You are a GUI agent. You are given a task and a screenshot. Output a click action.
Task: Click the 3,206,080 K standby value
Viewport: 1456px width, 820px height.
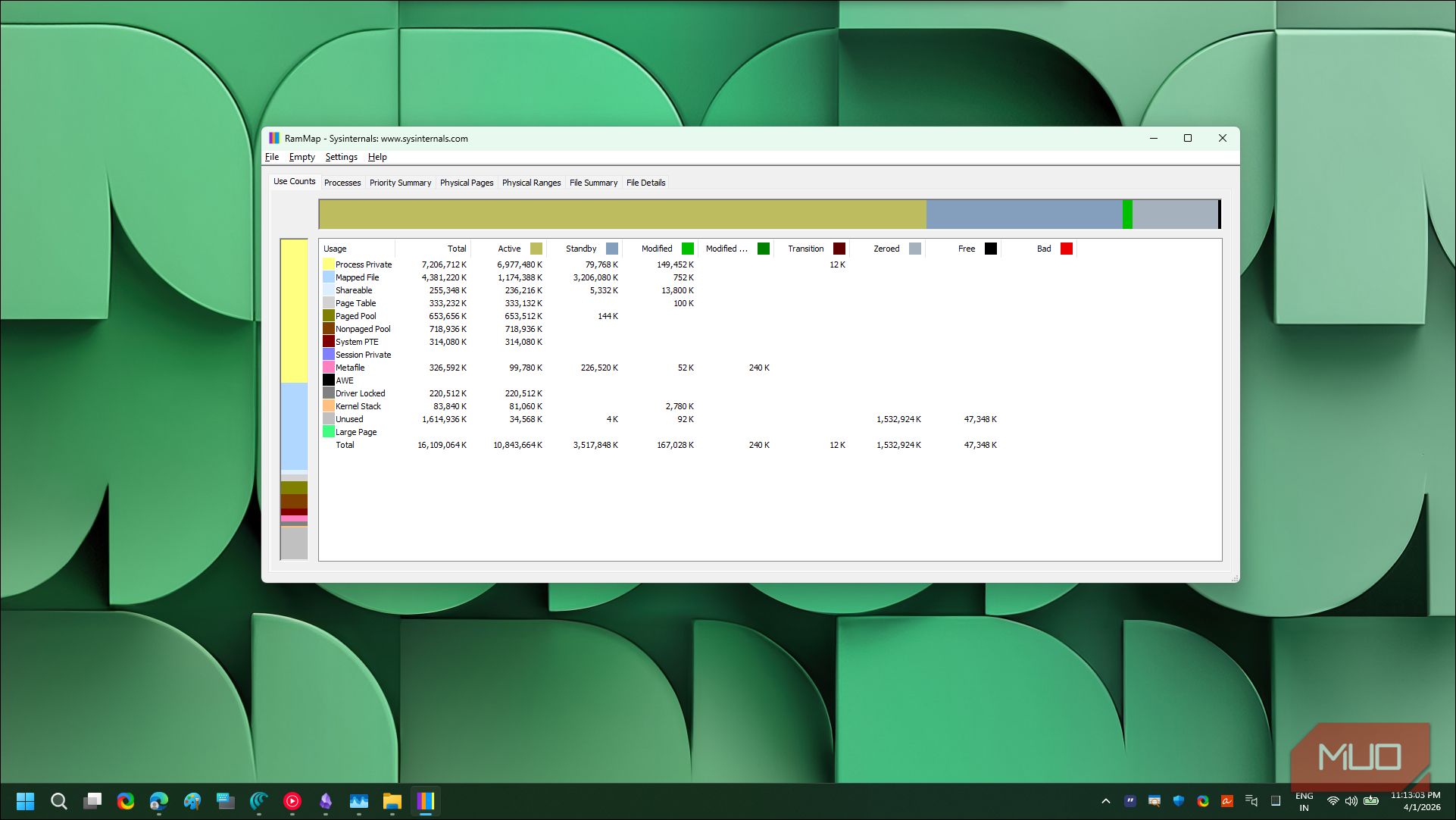596,277
